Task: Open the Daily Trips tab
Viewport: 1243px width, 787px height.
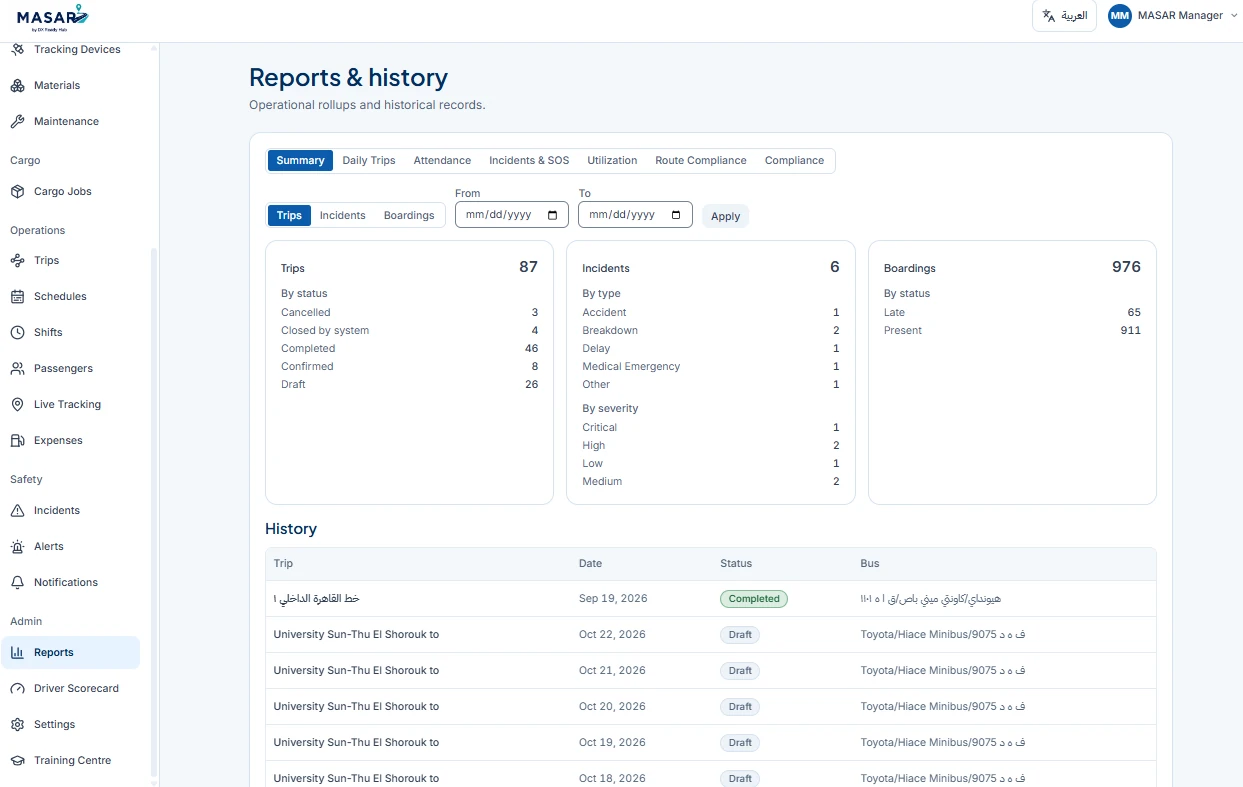Action: click(369, 160)
